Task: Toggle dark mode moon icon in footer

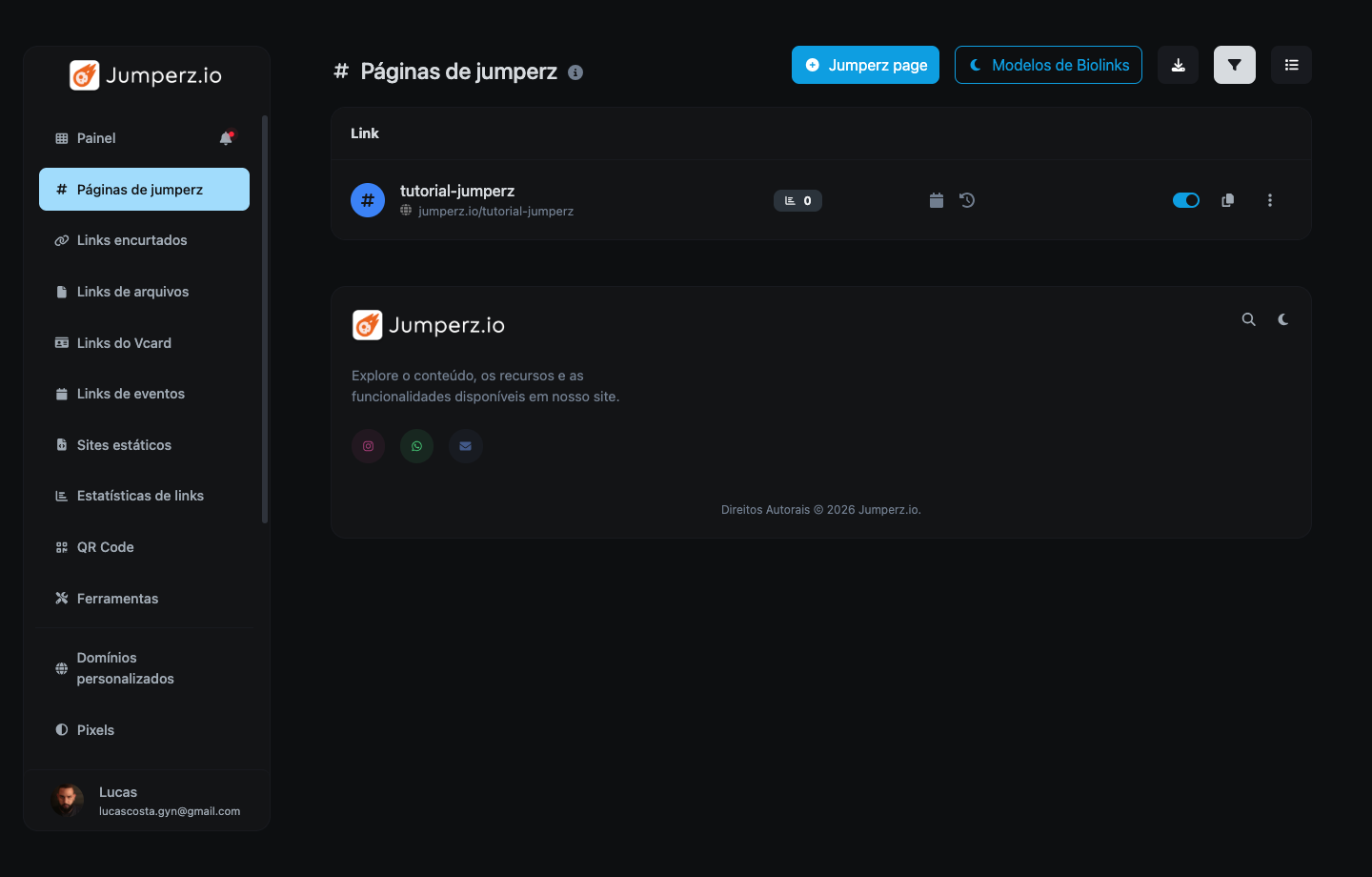Action: (x=1283, y=319)
